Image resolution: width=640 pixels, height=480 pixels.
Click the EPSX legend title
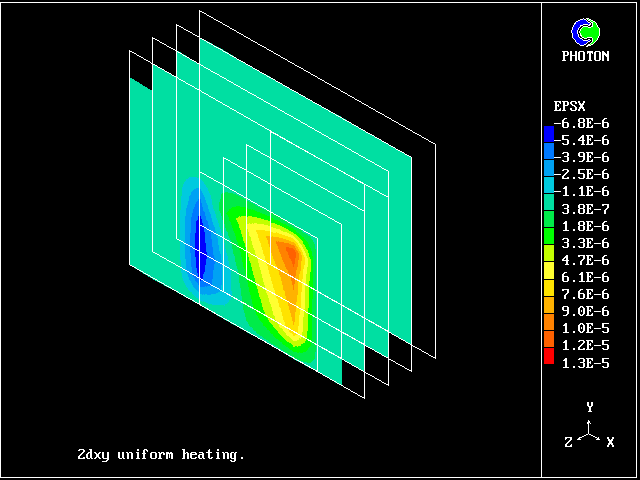(x=568, y=105)
